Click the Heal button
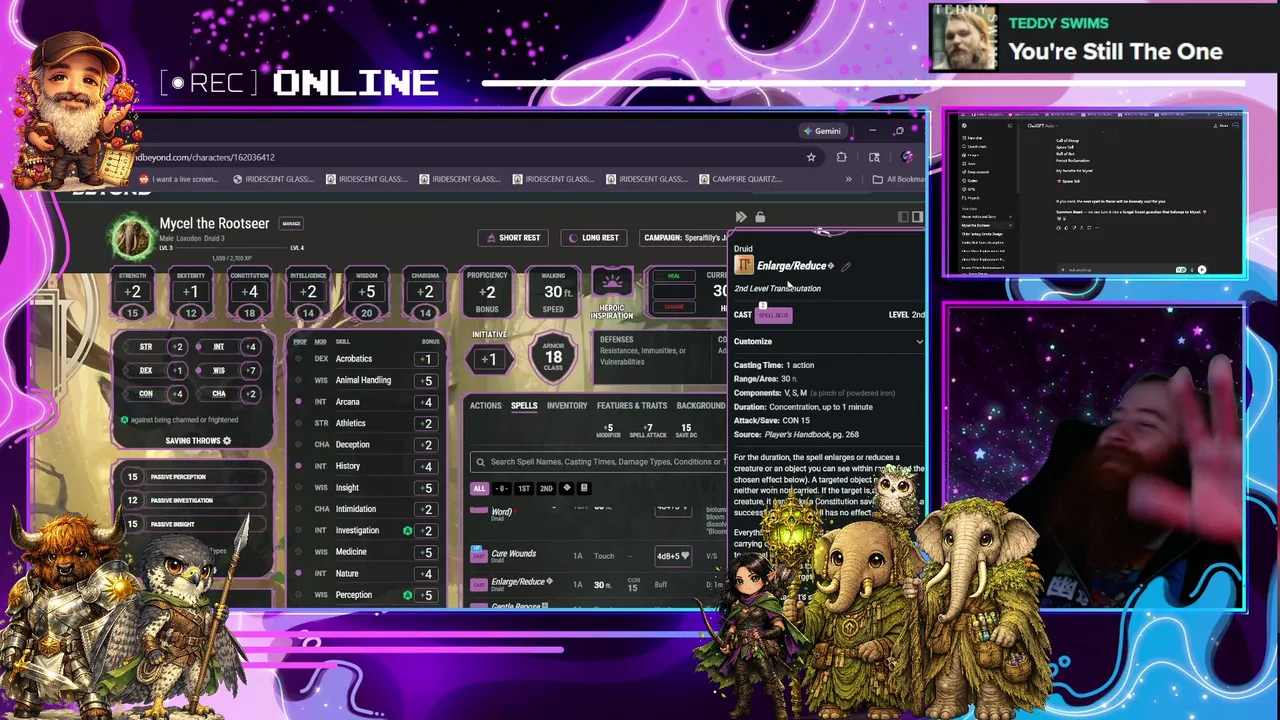Viewport: 1280px width, 720px height. (674, 276)
